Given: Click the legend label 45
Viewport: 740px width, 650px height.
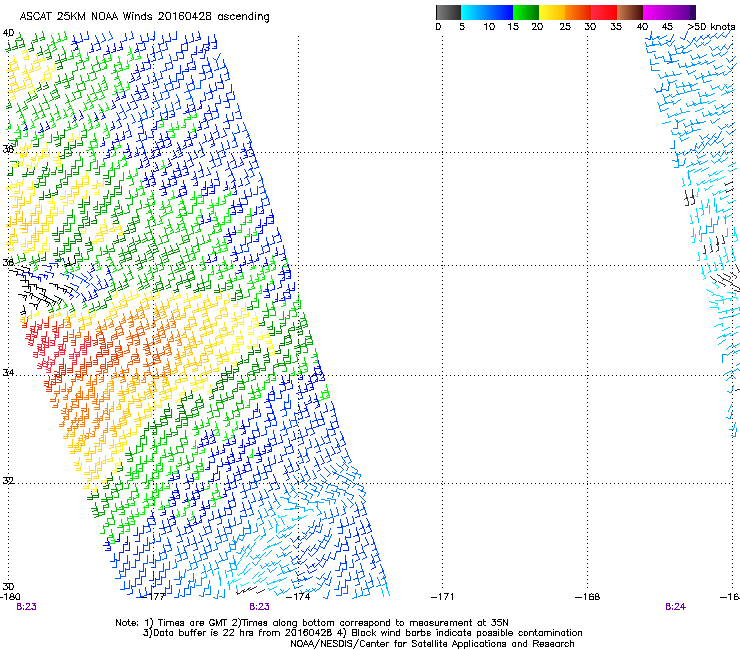Looking at the screenshot, I should 667,27.
